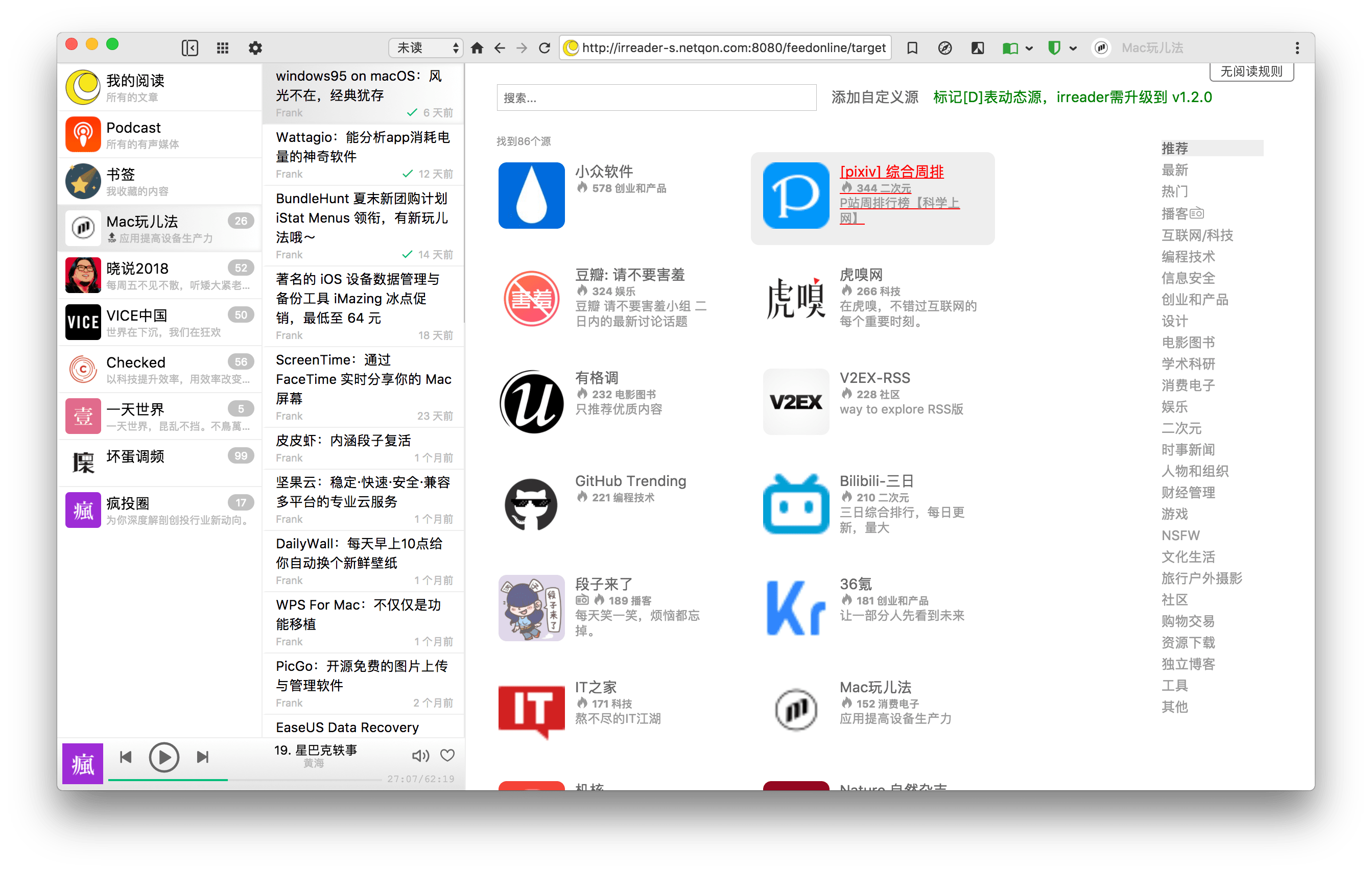Select the 热门 category
This screenshot has width=1372, height=872.
pyautogui.click(x=1175, y=191)
